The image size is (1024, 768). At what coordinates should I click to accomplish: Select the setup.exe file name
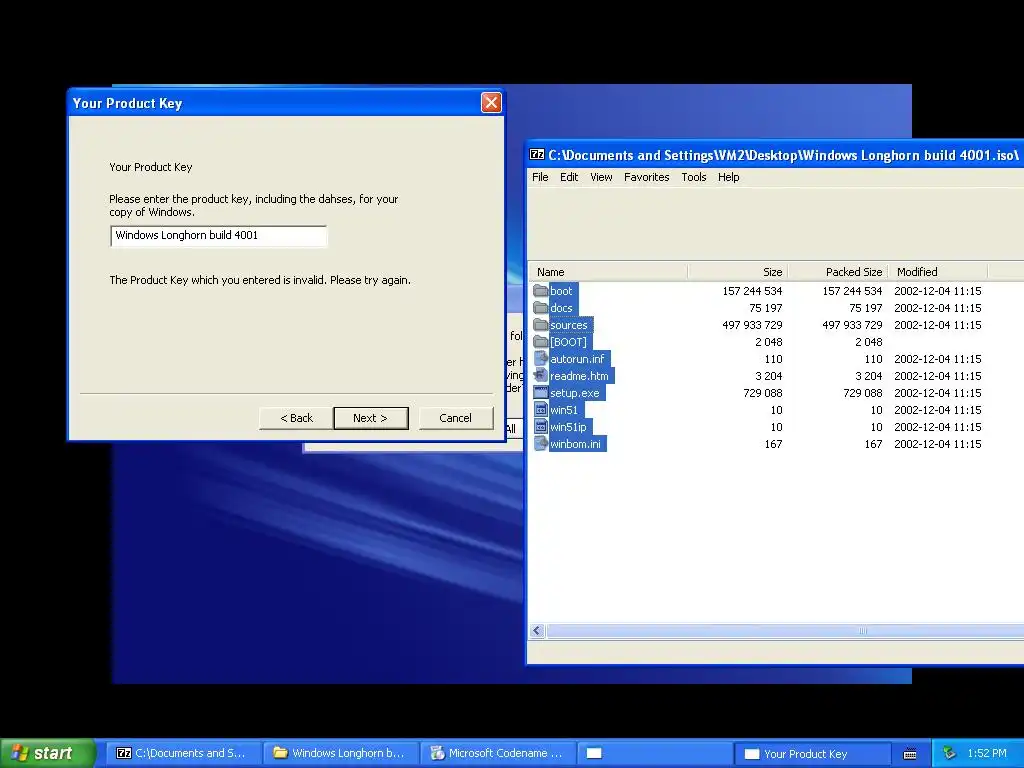coord(575,392)
